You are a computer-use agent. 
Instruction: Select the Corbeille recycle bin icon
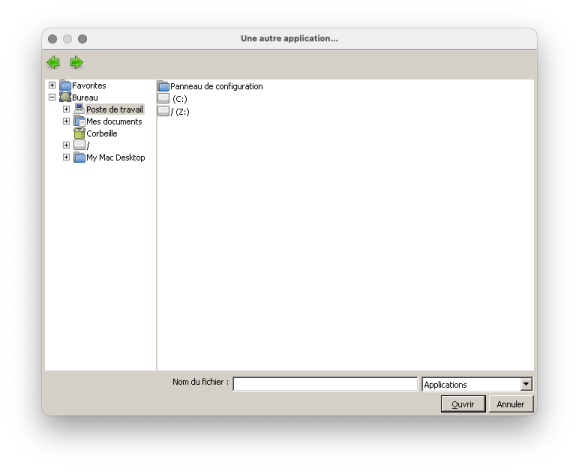point(79,133)
